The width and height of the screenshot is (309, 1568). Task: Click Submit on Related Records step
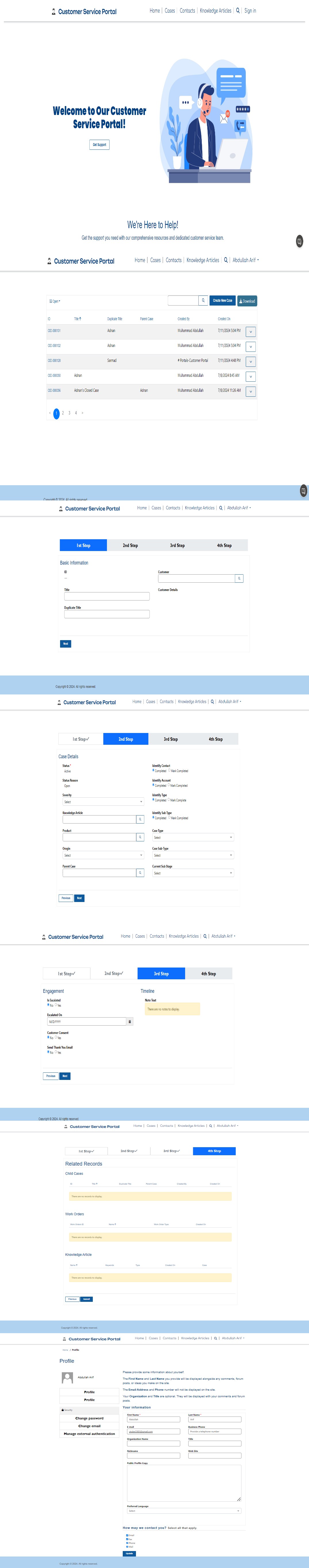[86, 1299]
